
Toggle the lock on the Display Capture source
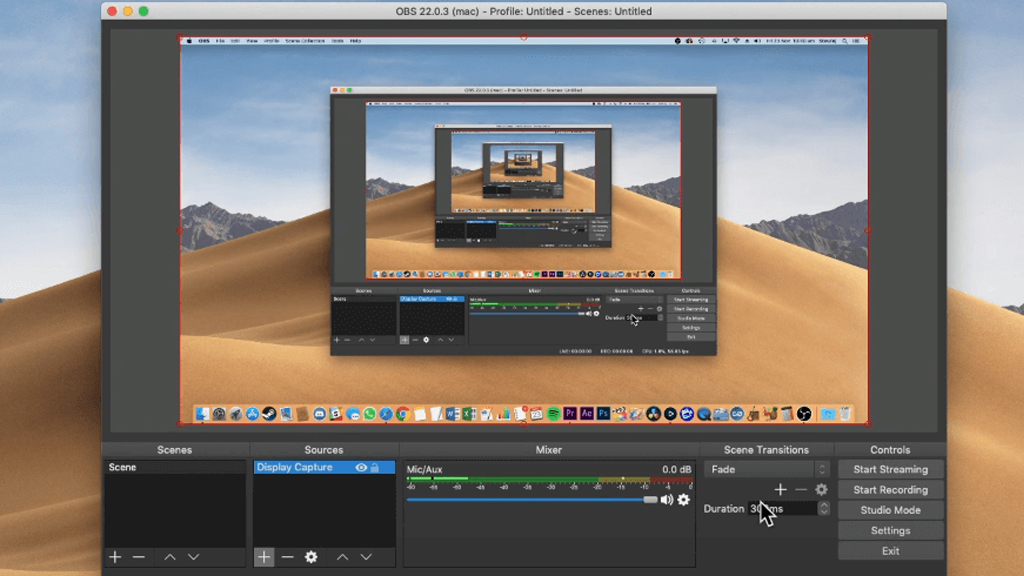[x=375, y=468]
